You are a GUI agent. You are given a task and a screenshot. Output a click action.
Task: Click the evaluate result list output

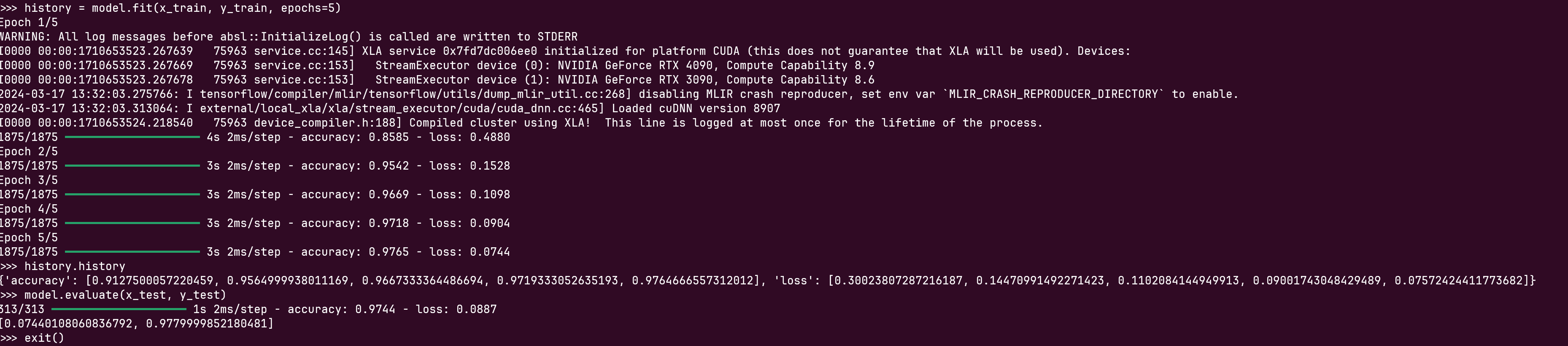[x=137, y=324]
